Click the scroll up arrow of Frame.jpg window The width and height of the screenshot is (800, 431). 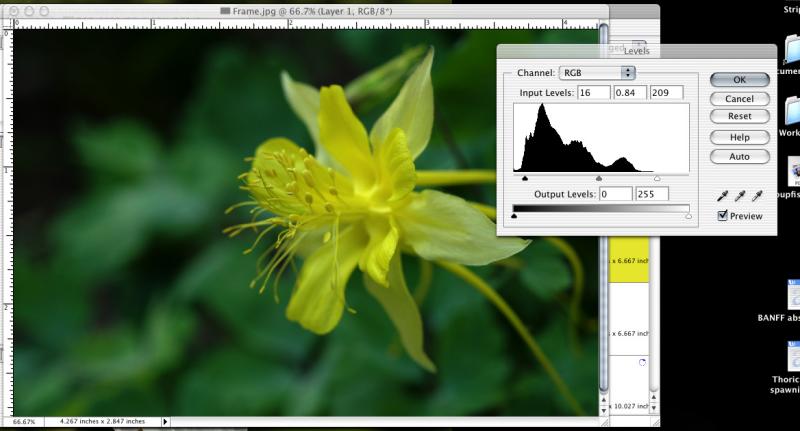pos(604,400)
